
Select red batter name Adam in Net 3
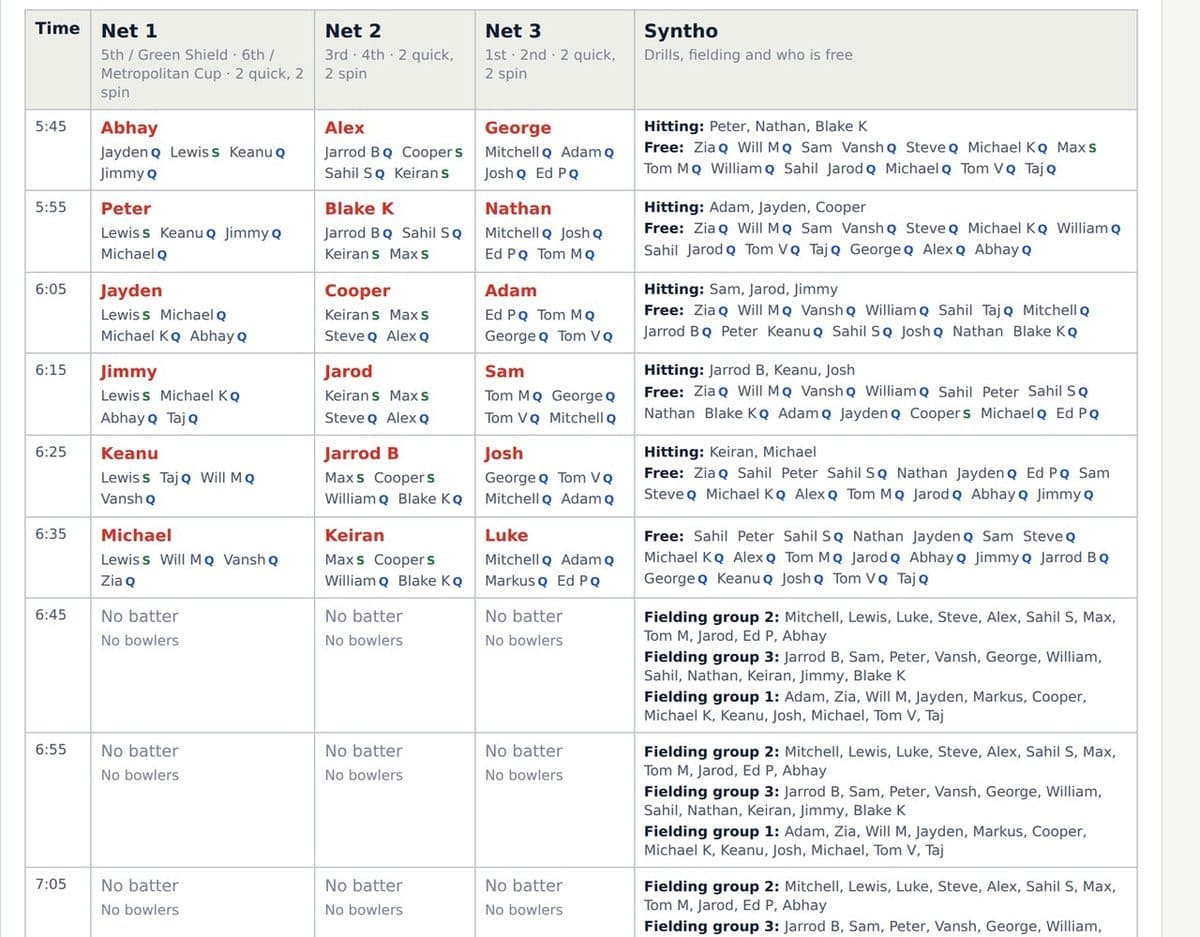pos(511,290)
